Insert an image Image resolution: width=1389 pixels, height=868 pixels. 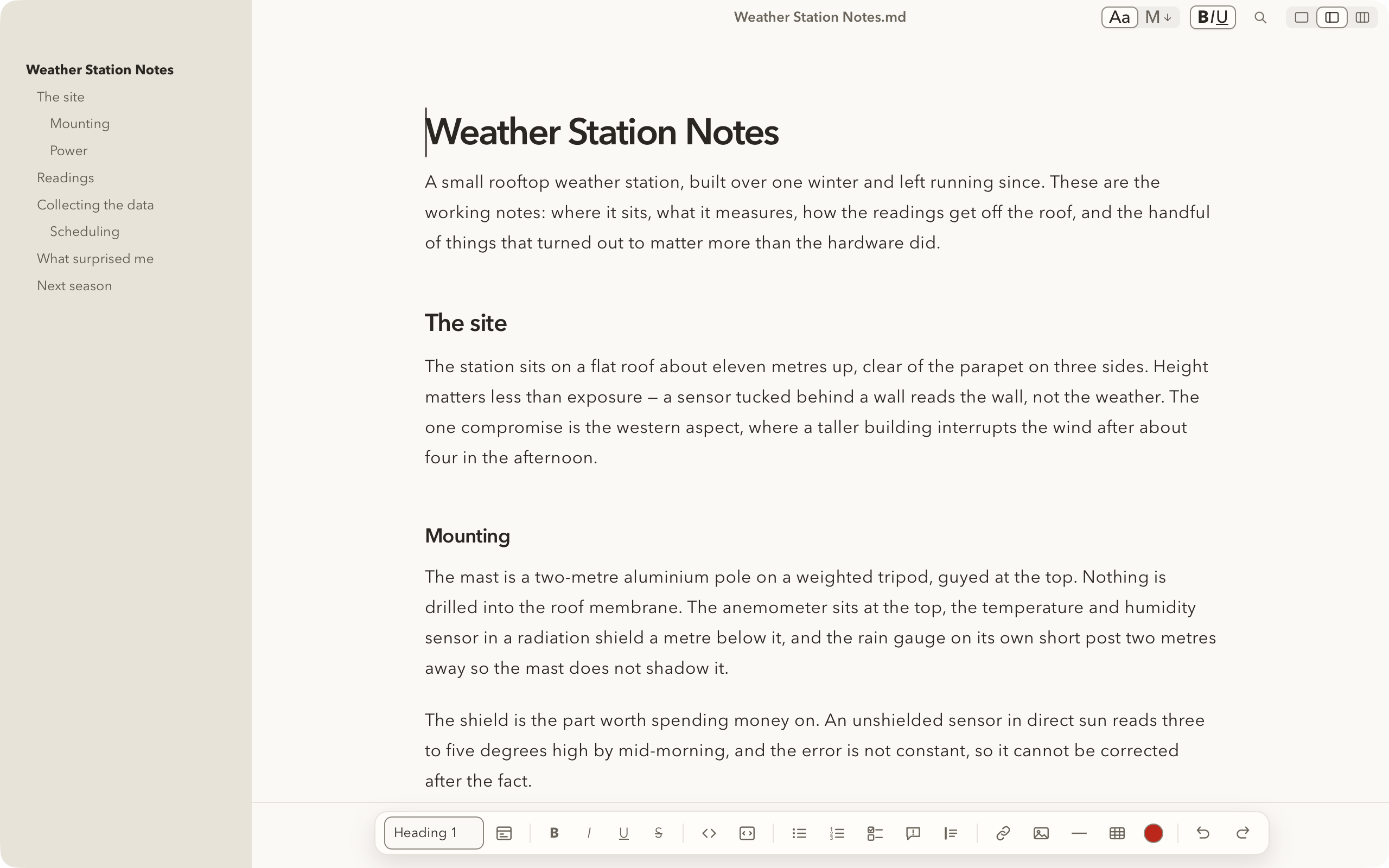[x=1041, y=833]
